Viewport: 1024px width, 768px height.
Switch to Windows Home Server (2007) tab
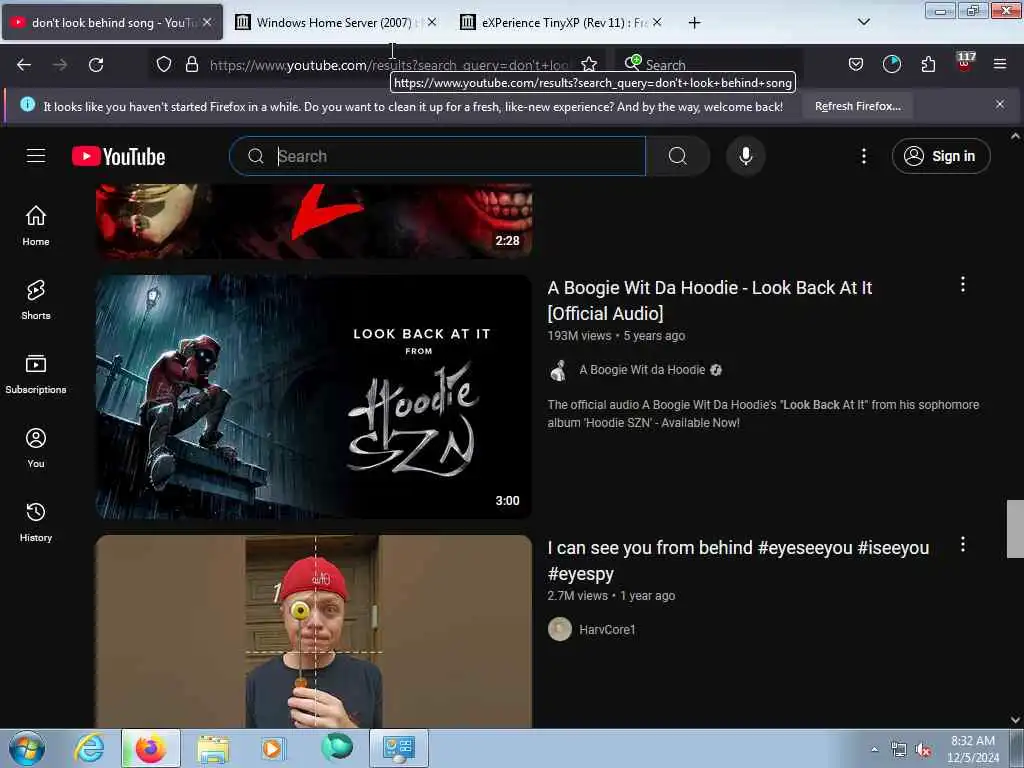tap(335, 22)
